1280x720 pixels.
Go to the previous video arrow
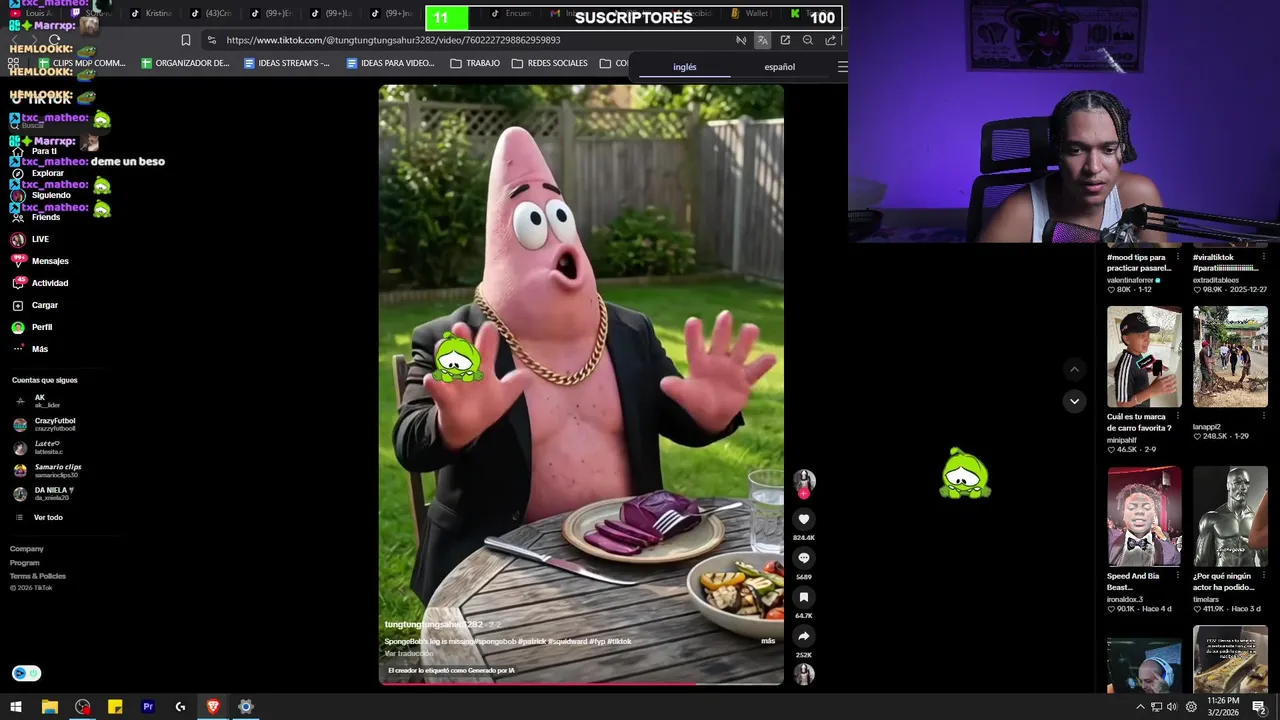[1074, 369]
